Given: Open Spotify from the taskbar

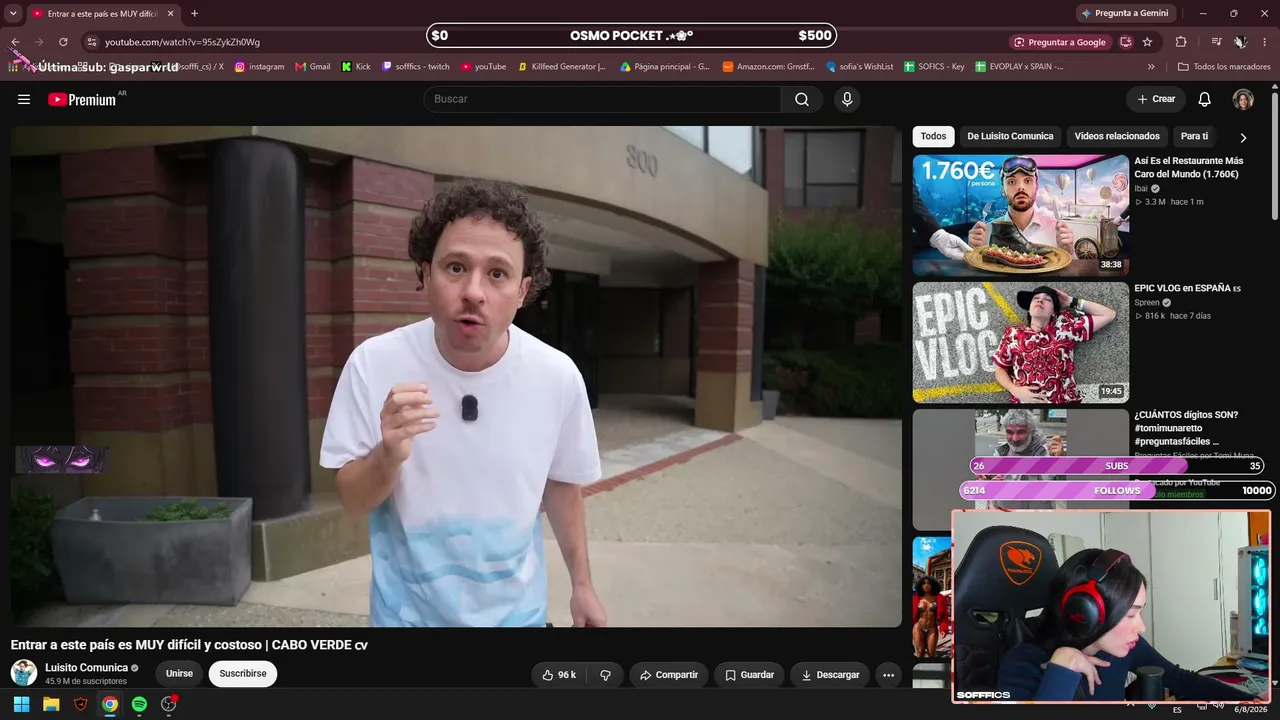Looking at the screenshot, I should [x=139, y=704].
